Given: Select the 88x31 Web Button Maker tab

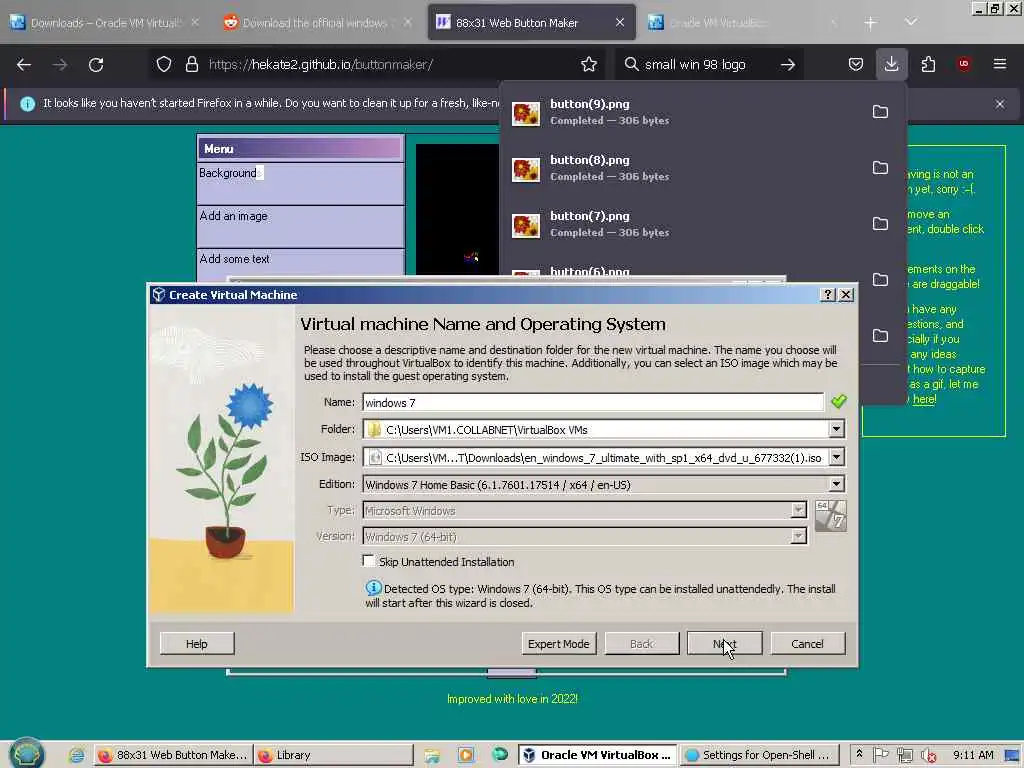Looking at the screenshot, I should pyautogui.click(x=531, y=23).
